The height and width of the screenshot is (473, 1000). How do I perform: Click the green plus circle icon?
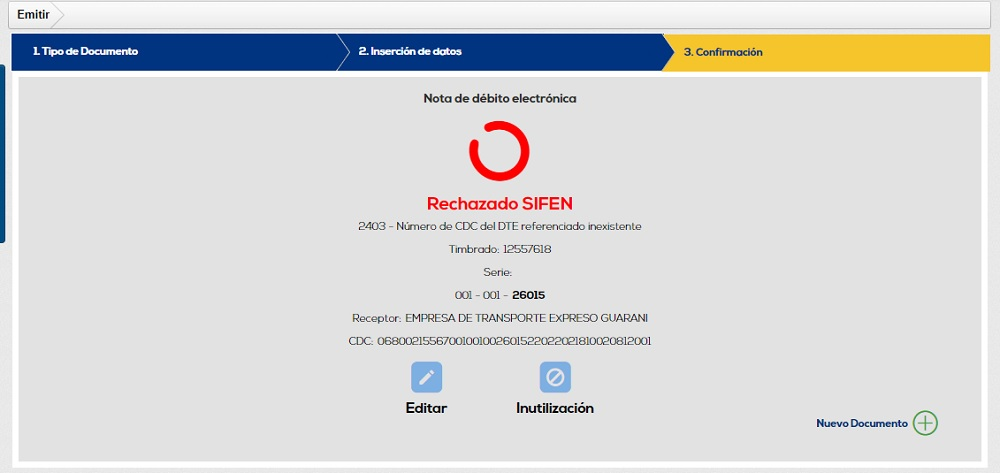point(926,423)
